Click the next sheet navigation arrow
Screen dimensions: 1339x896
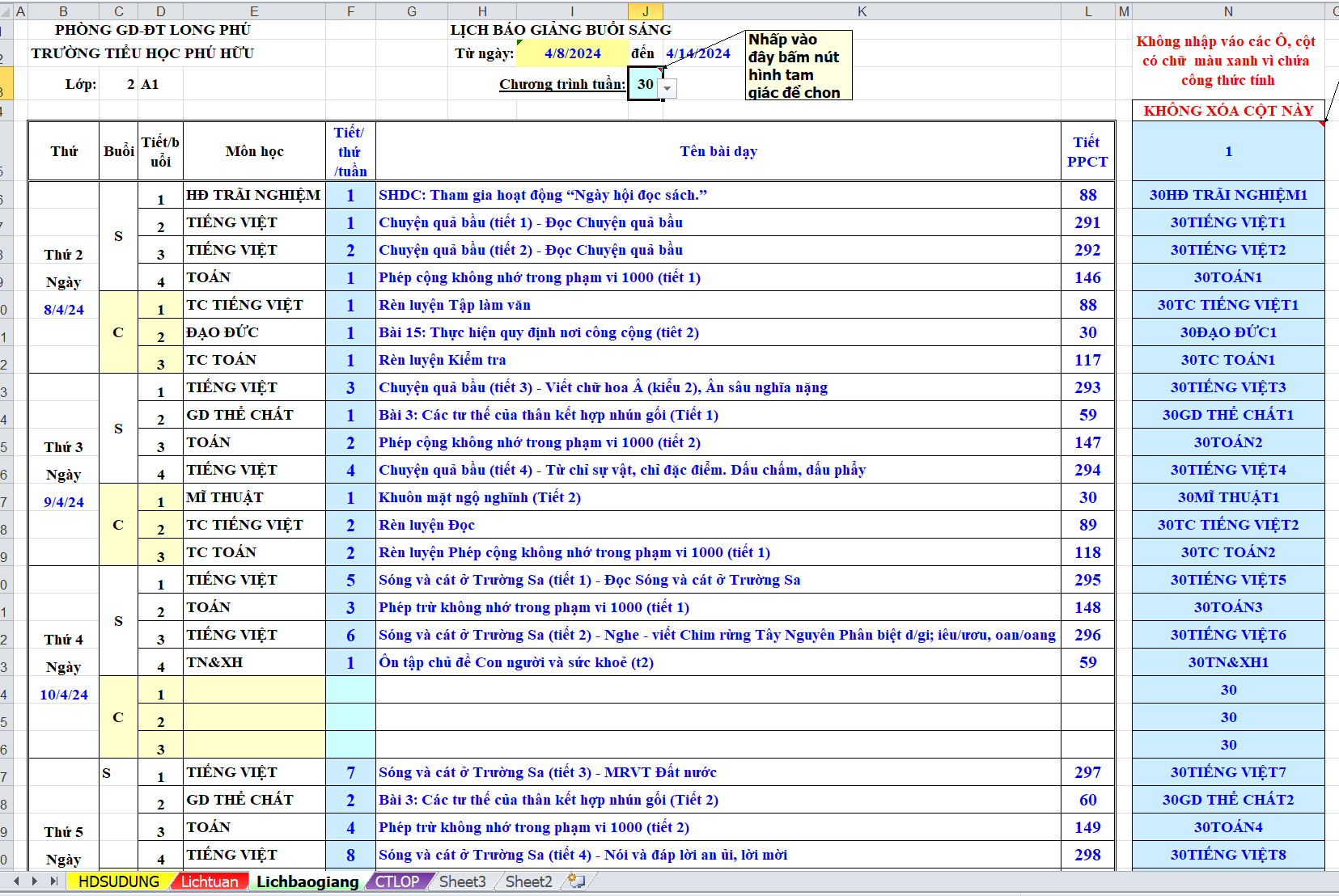(x=35, y=881)
